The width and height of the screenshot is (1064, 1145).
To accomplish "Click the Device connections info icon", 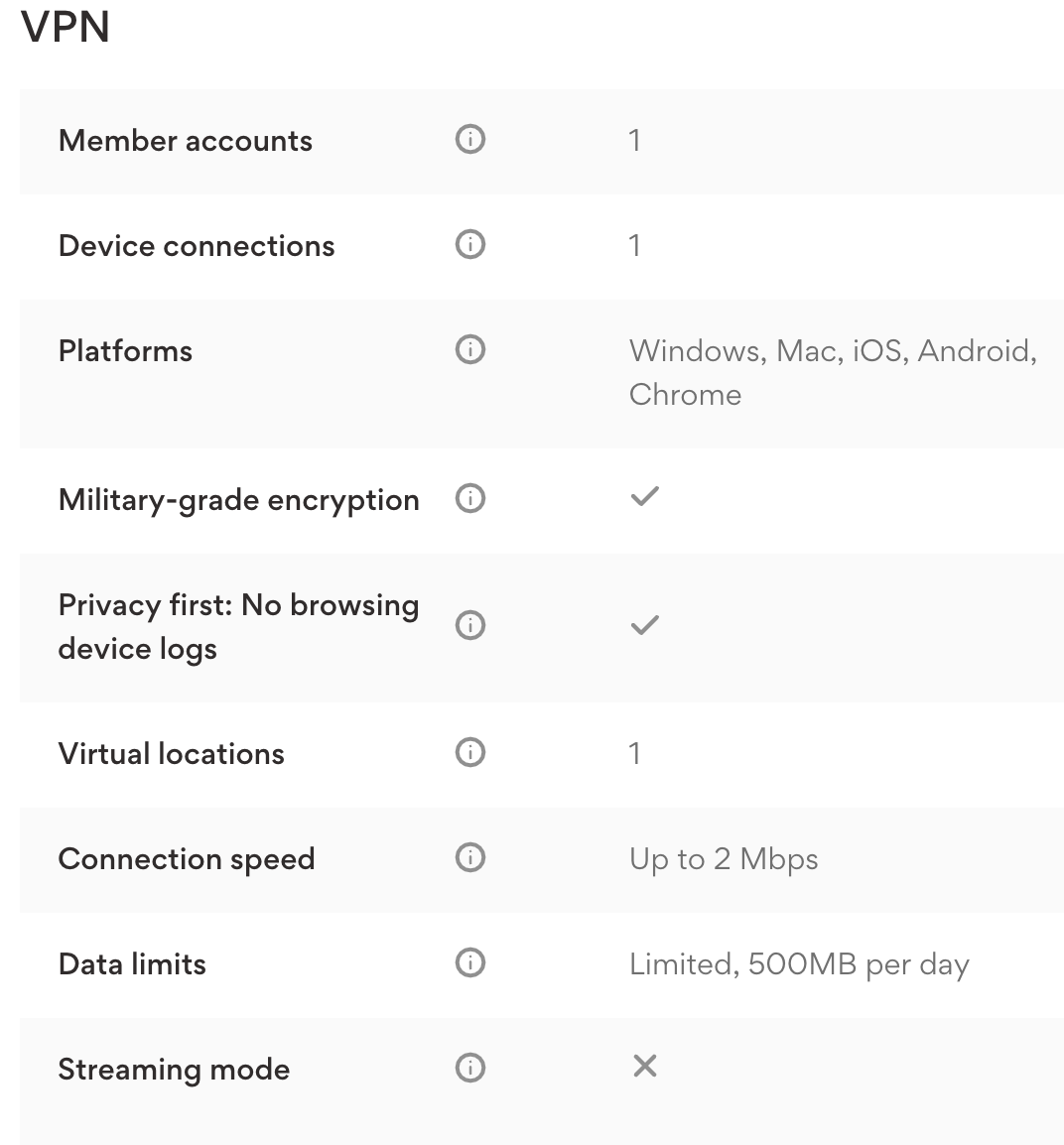I will (x=471, y=244).
